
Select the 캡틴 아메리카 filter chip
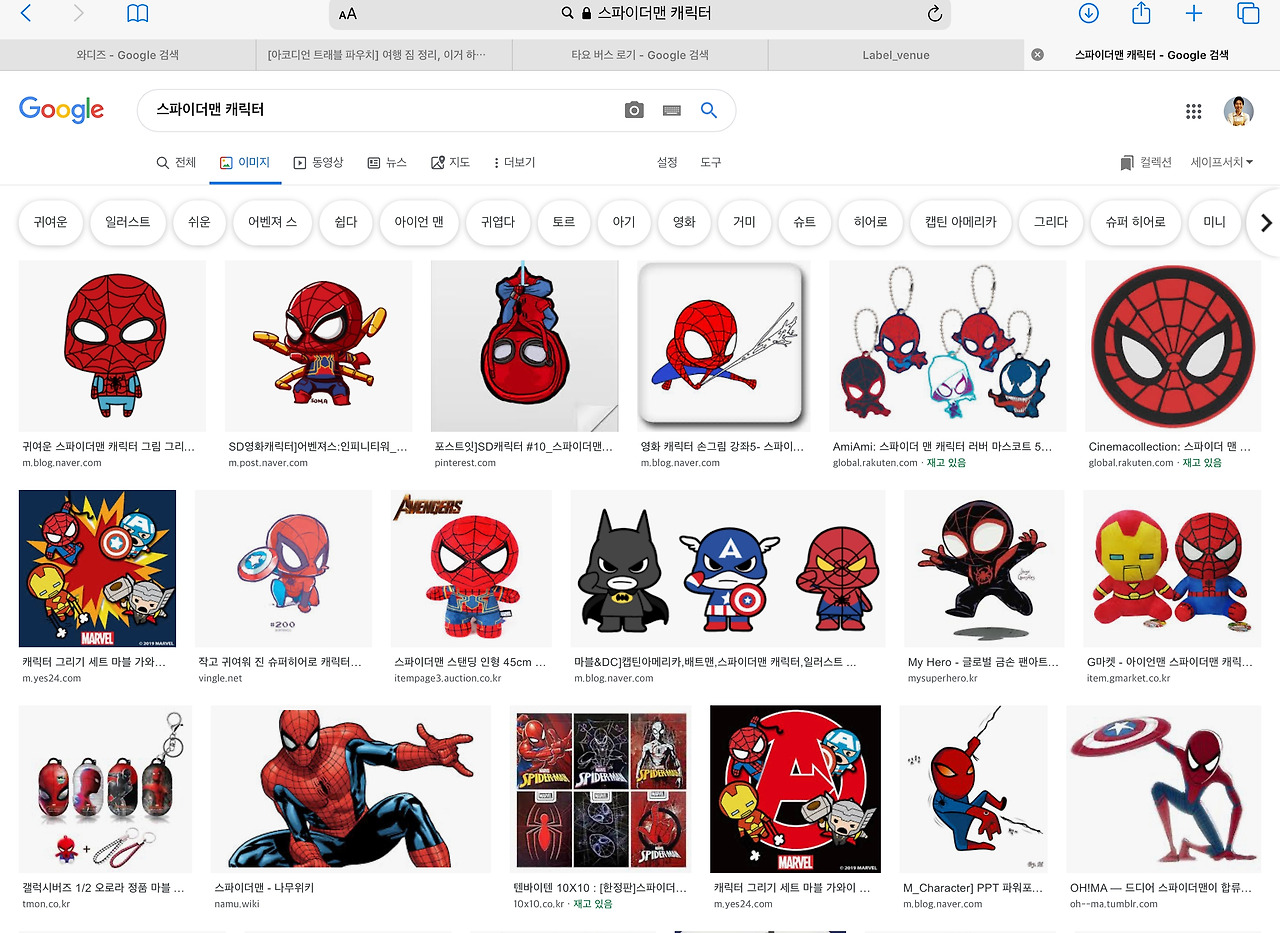click(961, 222)
